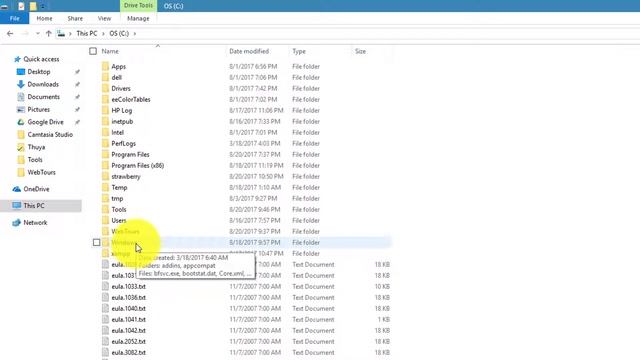The width and height of the screenshot is (640, 360).
Task: Open Network in navigation pane
Action: click(x=35, y=223)
